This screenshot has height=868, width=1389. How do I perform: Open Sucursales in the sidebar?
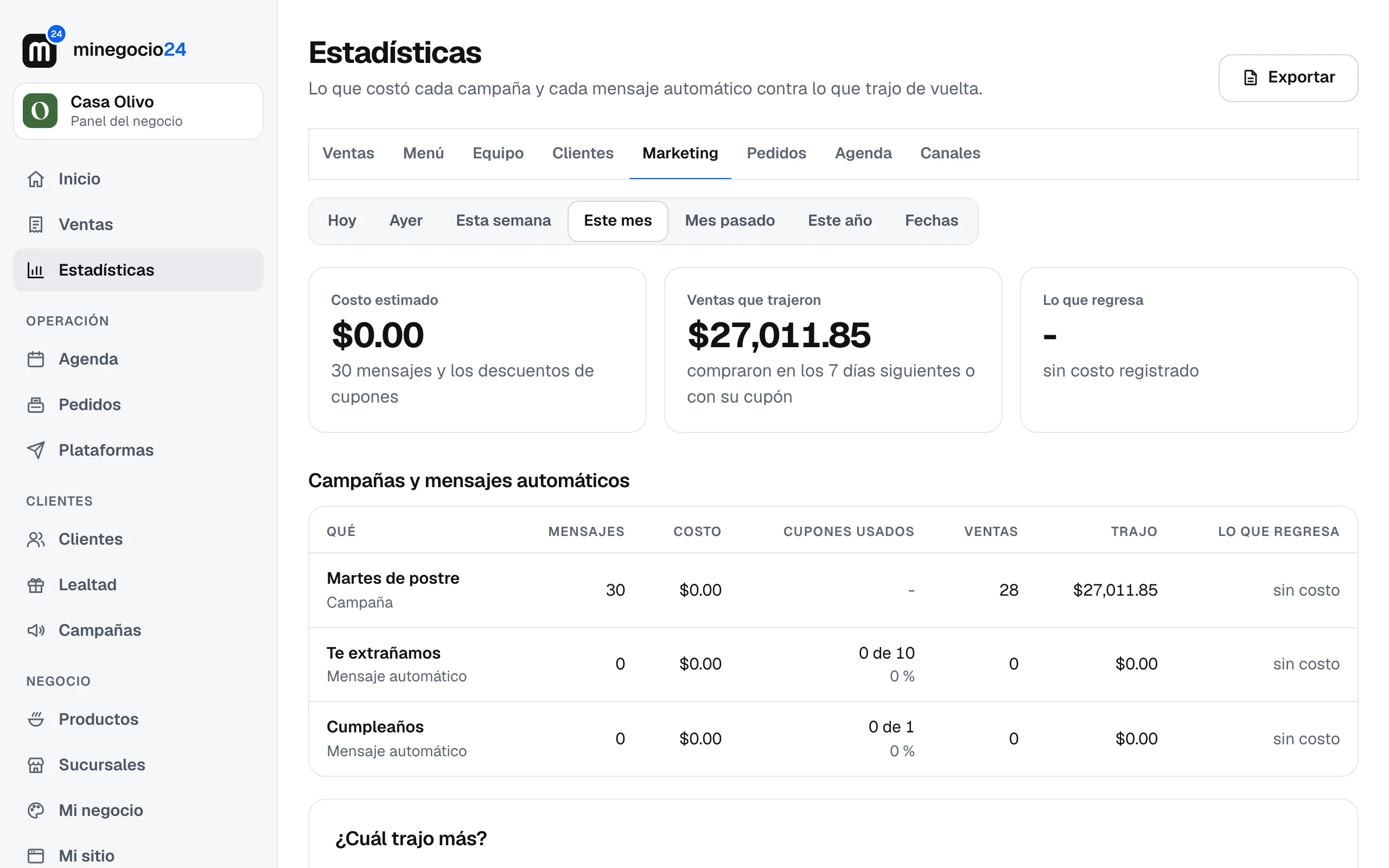(x=138, y=765)
